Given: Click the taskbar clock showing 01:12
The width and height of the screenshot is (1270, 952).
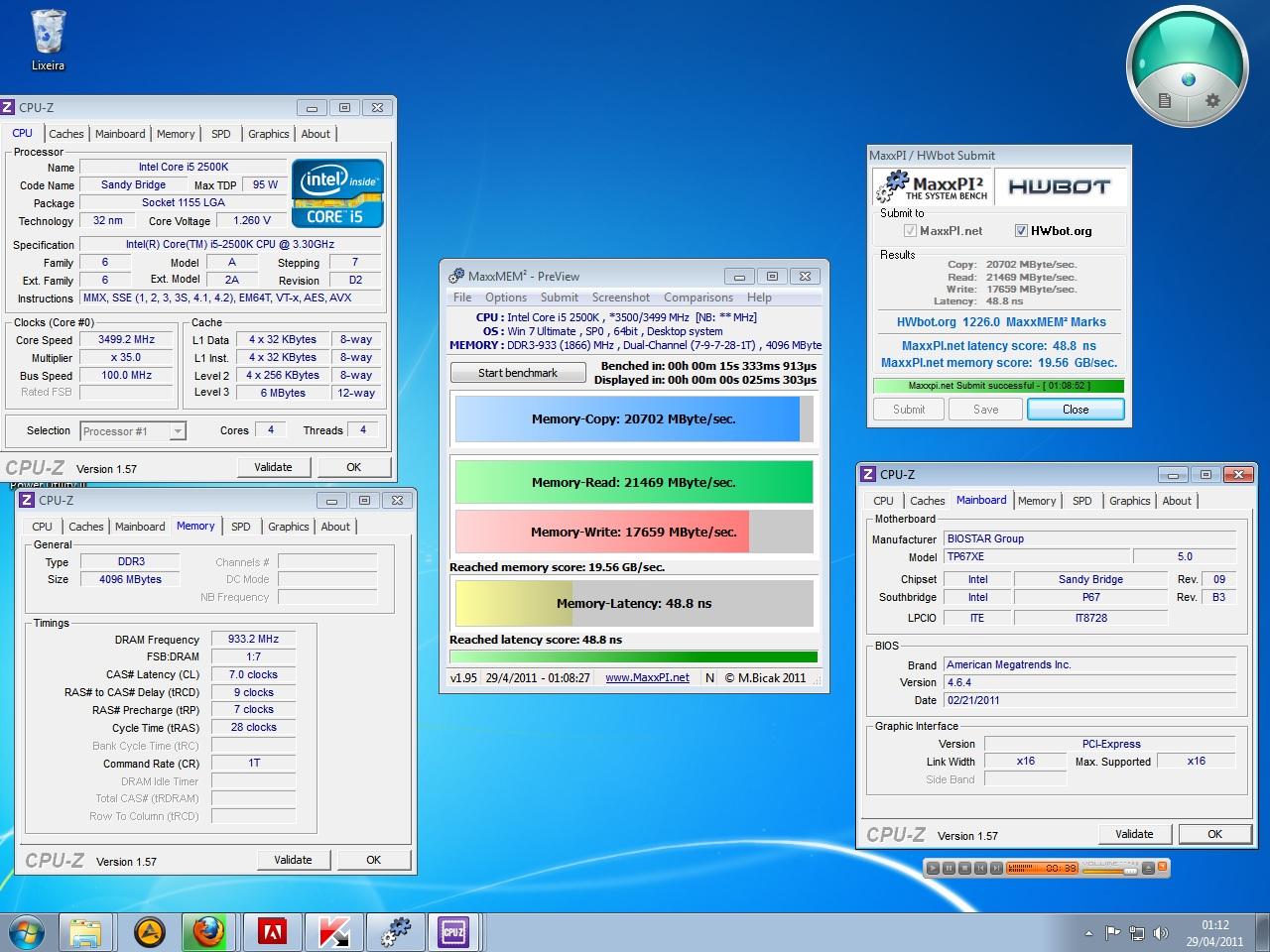Looking at the screenshot, I should click(1214, 933).
